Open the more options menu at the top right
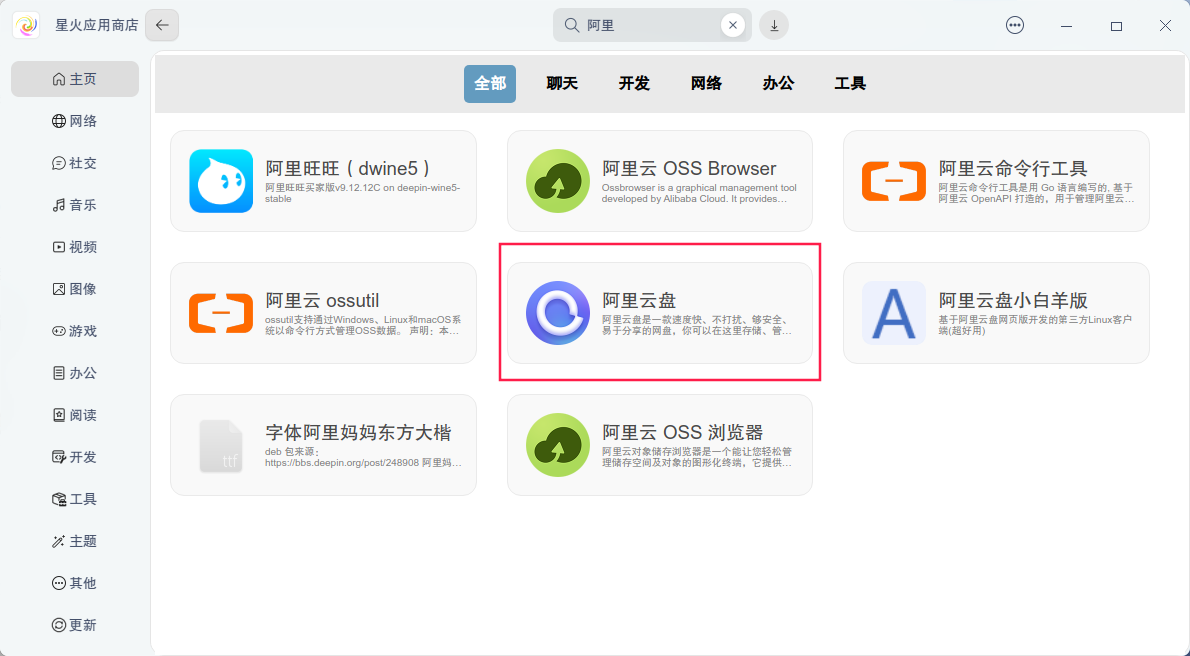1190x656 pixels. 1015,25
